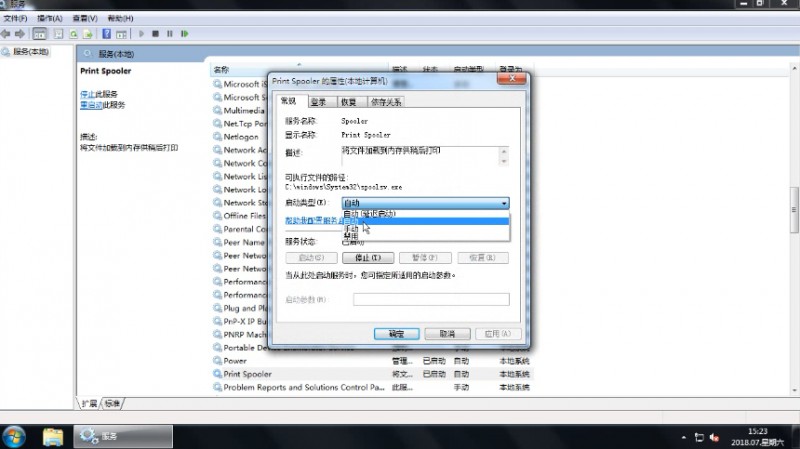Show hidden tray icons arrow
The image size is (800, 449).
(684, 437)
